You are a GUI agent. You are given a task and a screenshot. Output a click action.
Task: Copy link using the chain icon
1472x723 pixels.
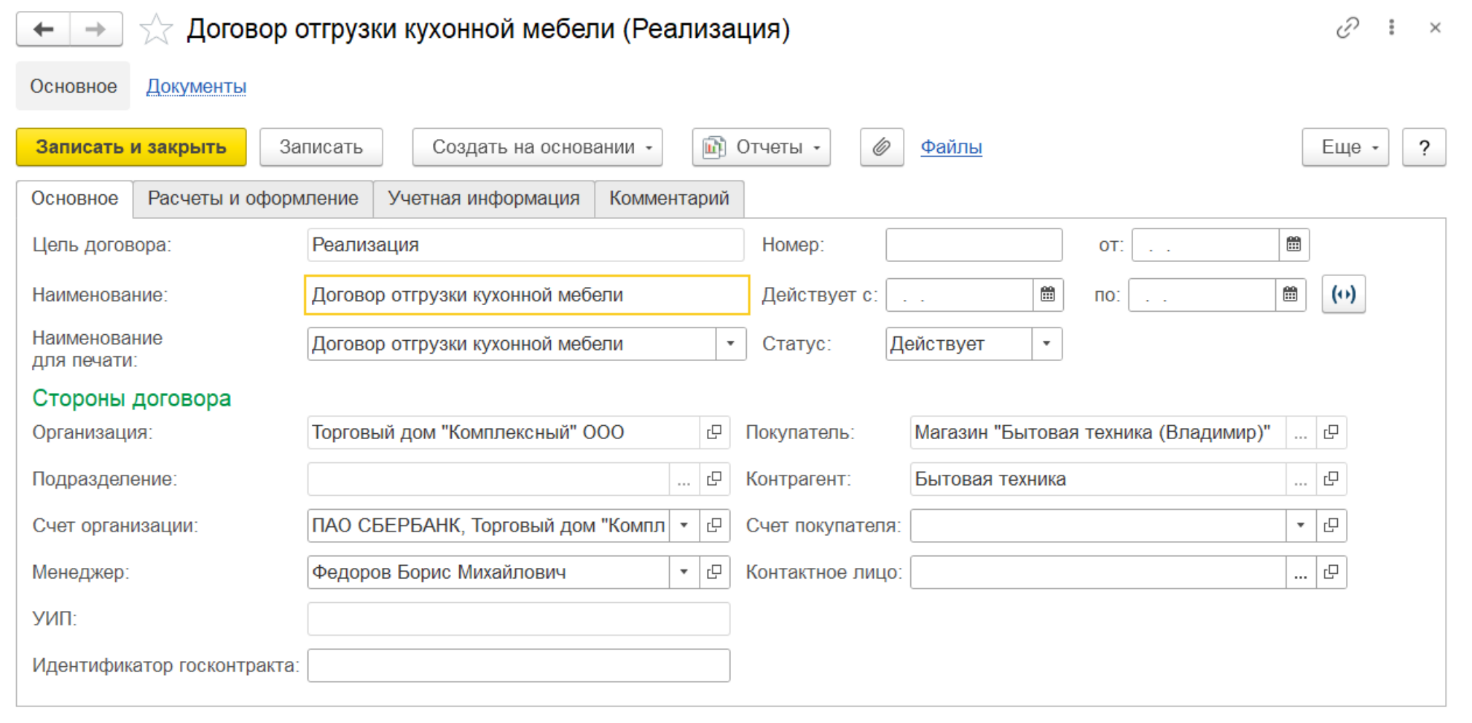coord(1347,29)
